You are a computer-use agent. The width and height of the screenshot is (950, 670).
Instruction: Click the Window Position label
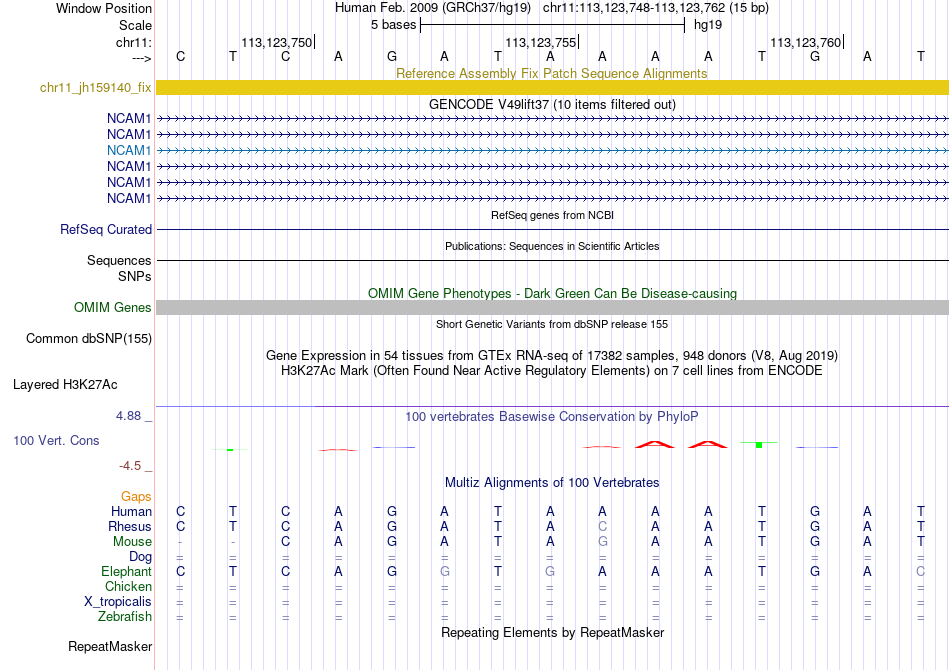pyautogui.click(x=104, y=8)
